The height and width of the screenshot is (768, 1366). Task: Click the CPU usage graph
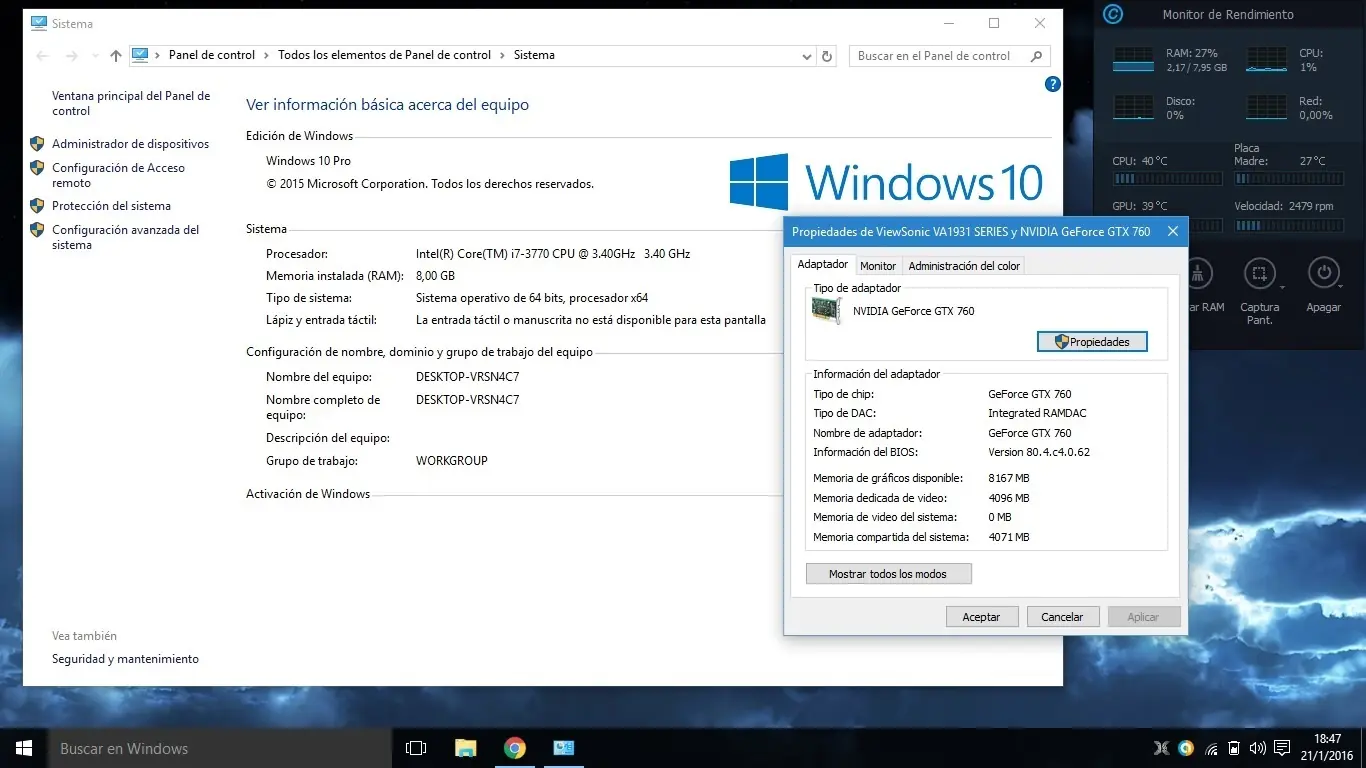[1266, 60]
